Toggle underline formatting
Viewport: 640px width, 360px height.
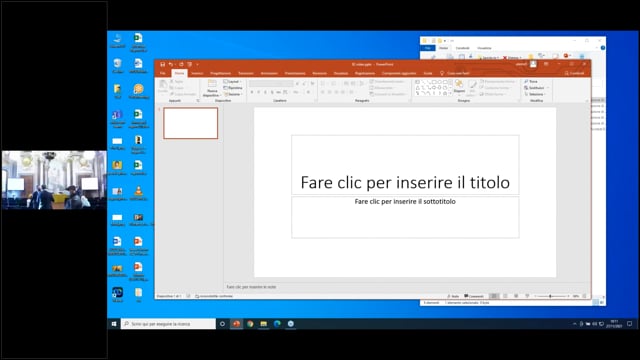[x=265, y=92]
